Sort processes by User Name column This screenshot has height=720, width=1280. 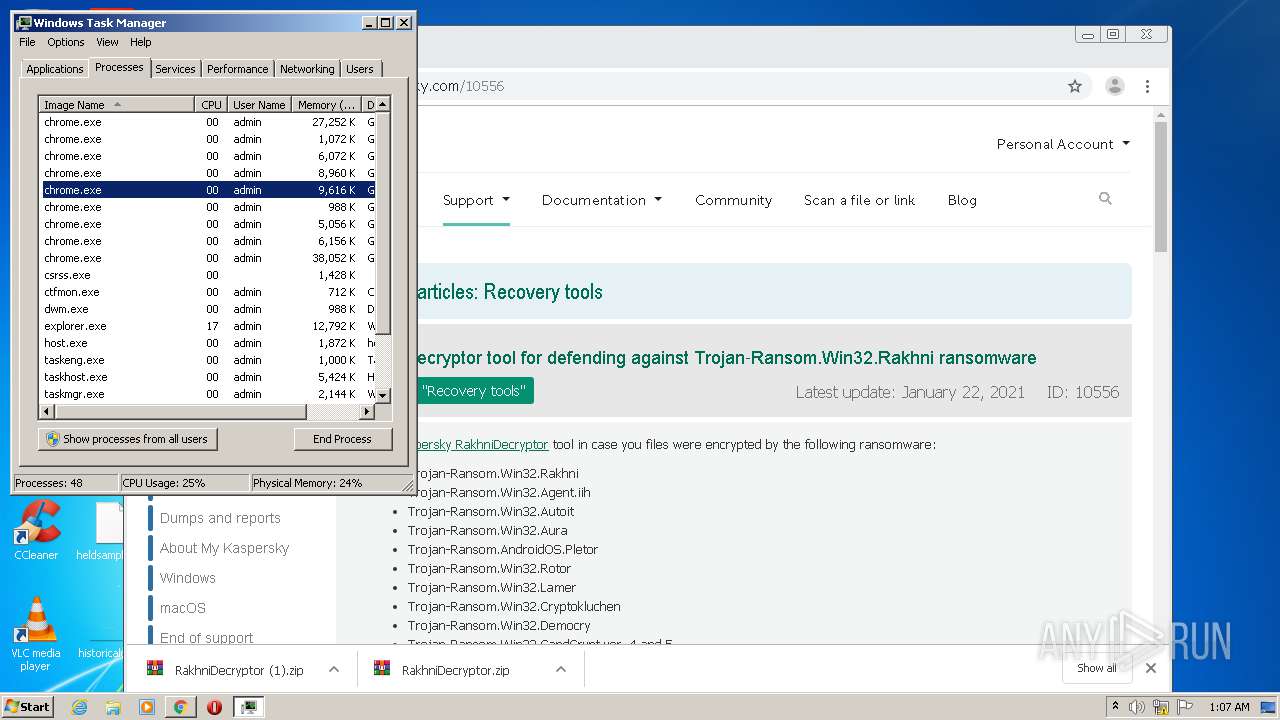tap(259, 104)
